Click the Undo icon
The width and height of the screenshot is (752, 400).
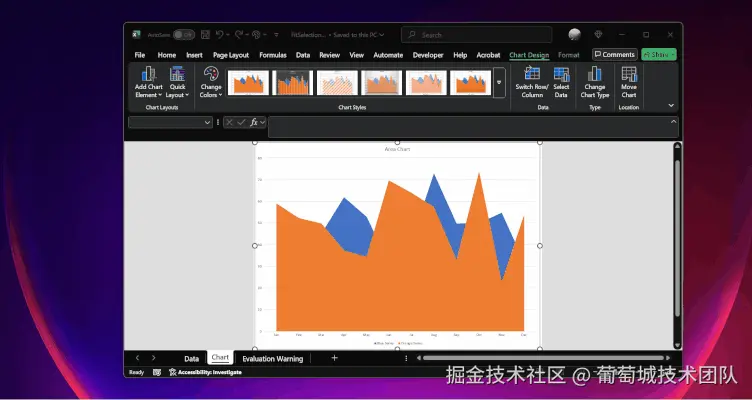pos(219,35)
